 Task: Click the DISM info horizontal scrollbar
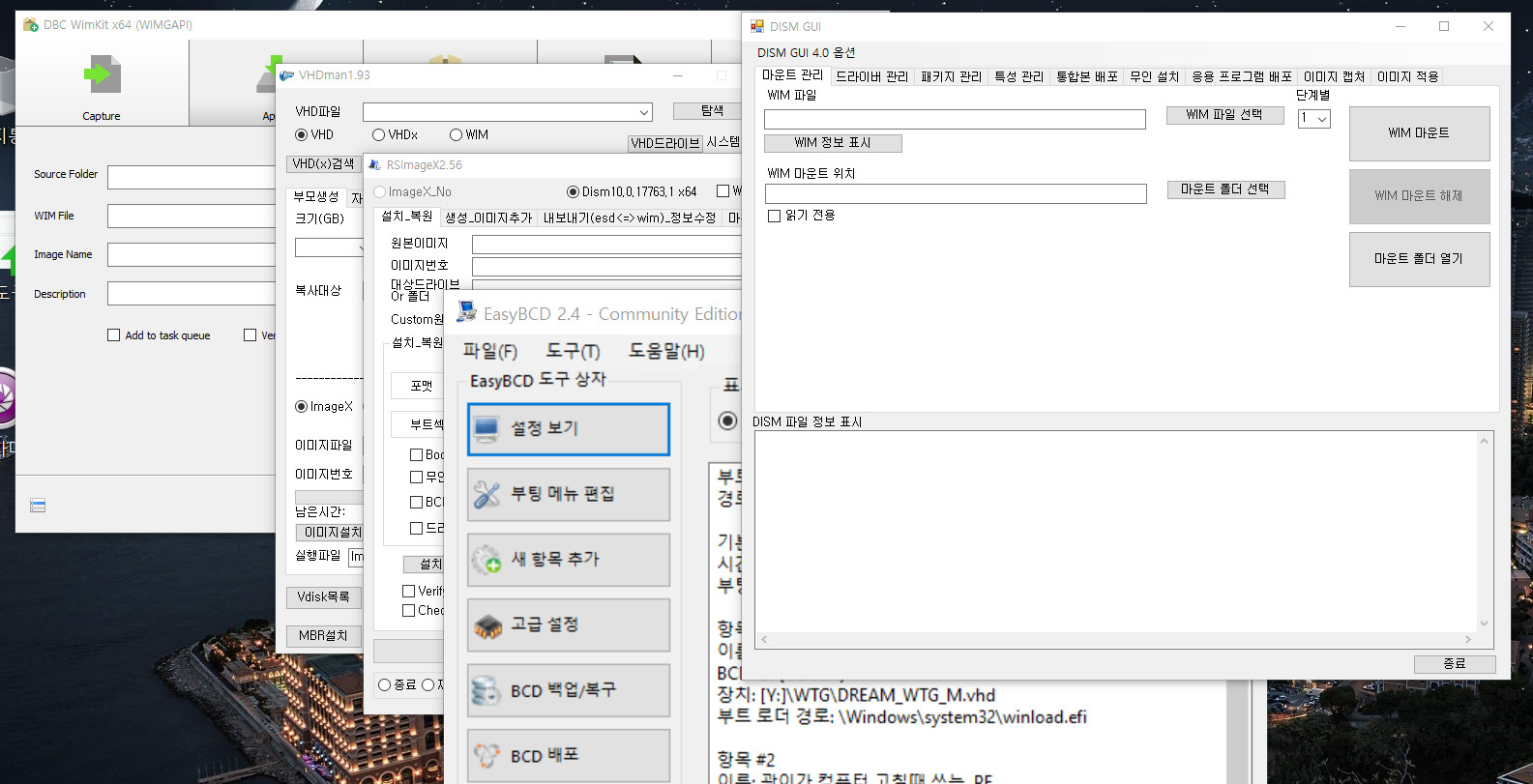(1115, 640)
